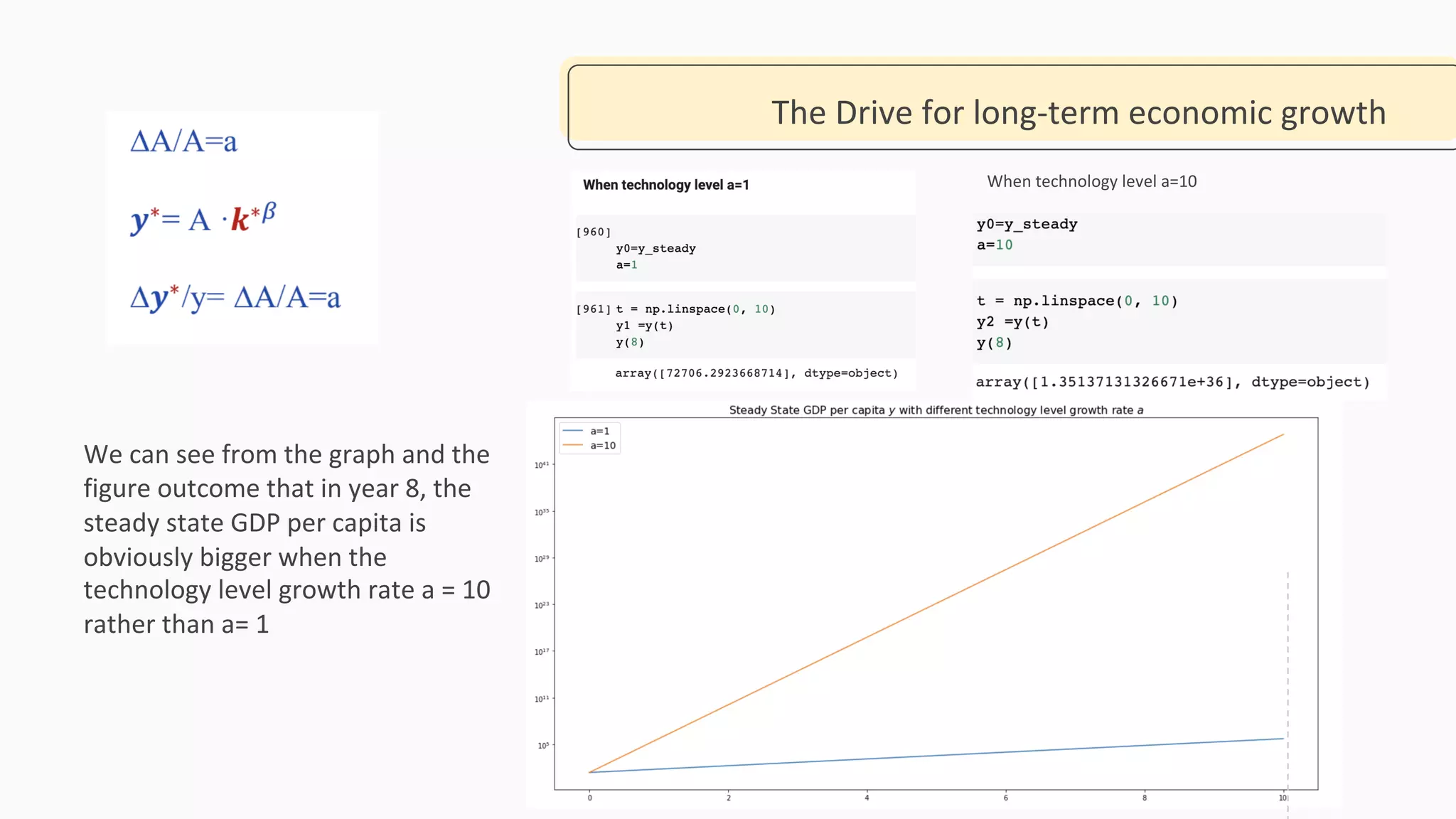Image resolution: width=1456 pixels, height=819 pixels.
Task: Click the a=1 legend entry in chart
Action: [x=599, y=431]
